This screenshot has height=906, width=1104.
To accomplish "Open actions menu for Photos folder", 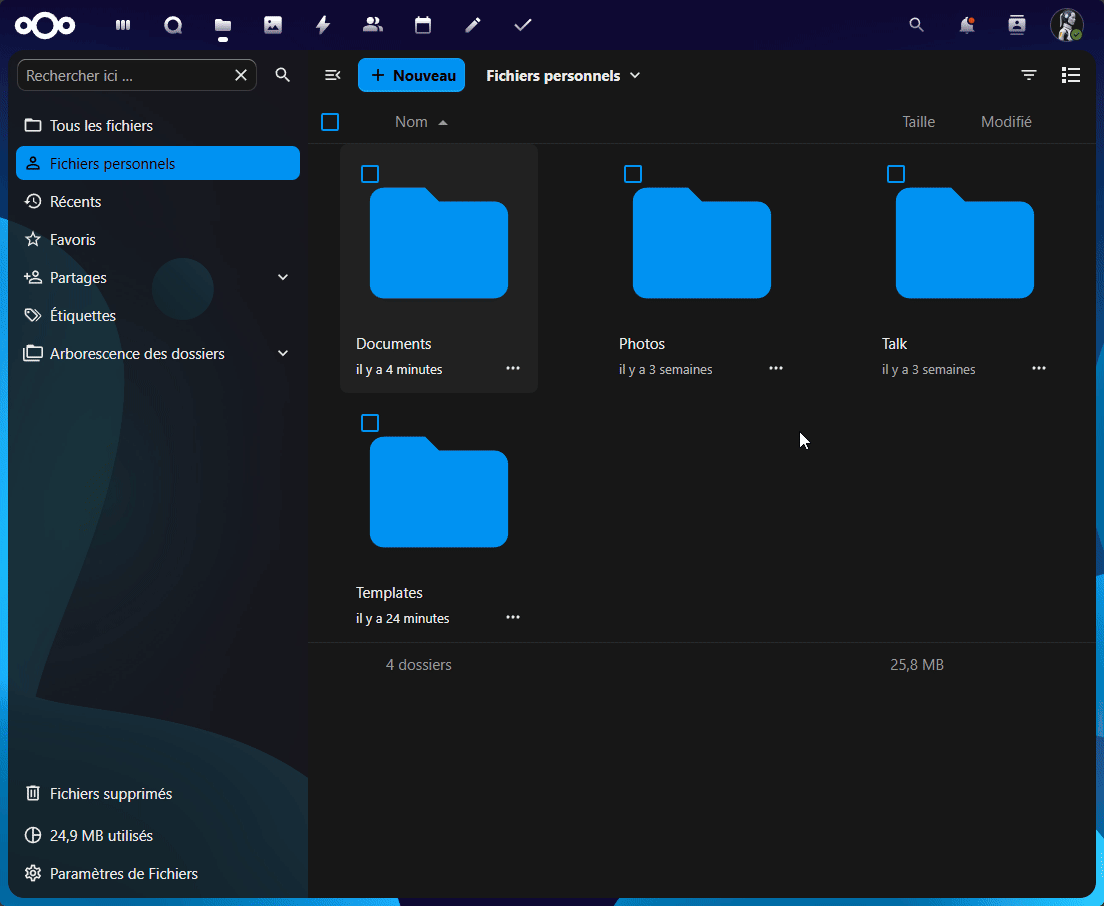I will click(776, 368).
